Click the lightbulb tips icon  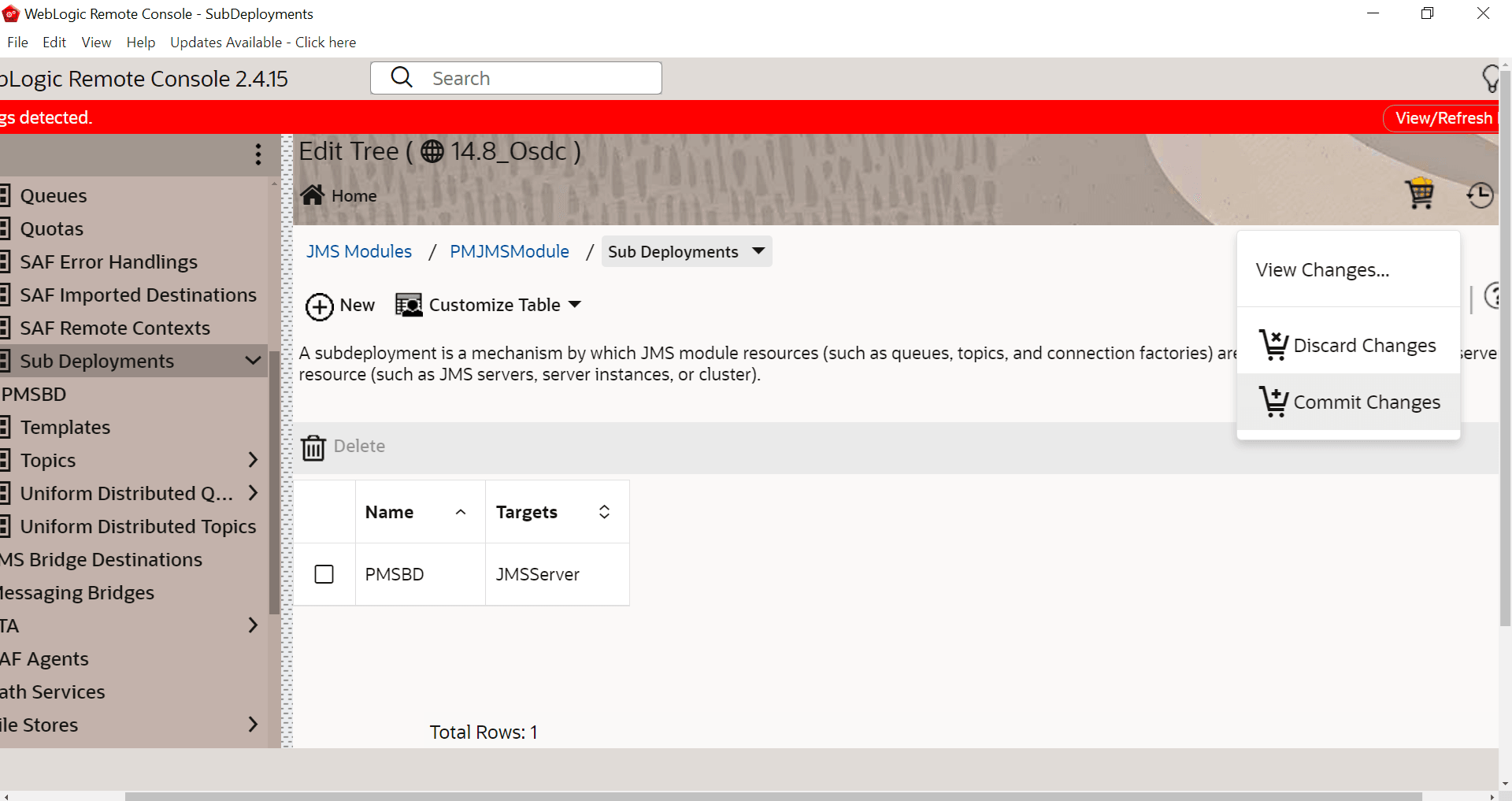point(1490,79)
